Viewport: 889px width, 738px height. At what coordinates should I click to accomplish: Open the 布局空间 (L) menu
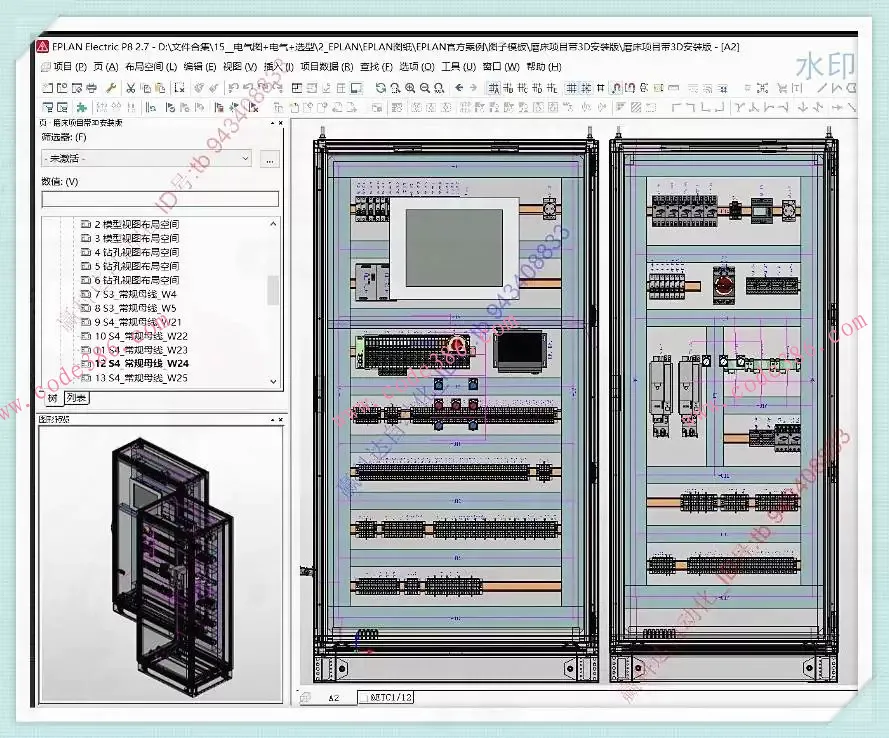[x=151, y=67]
